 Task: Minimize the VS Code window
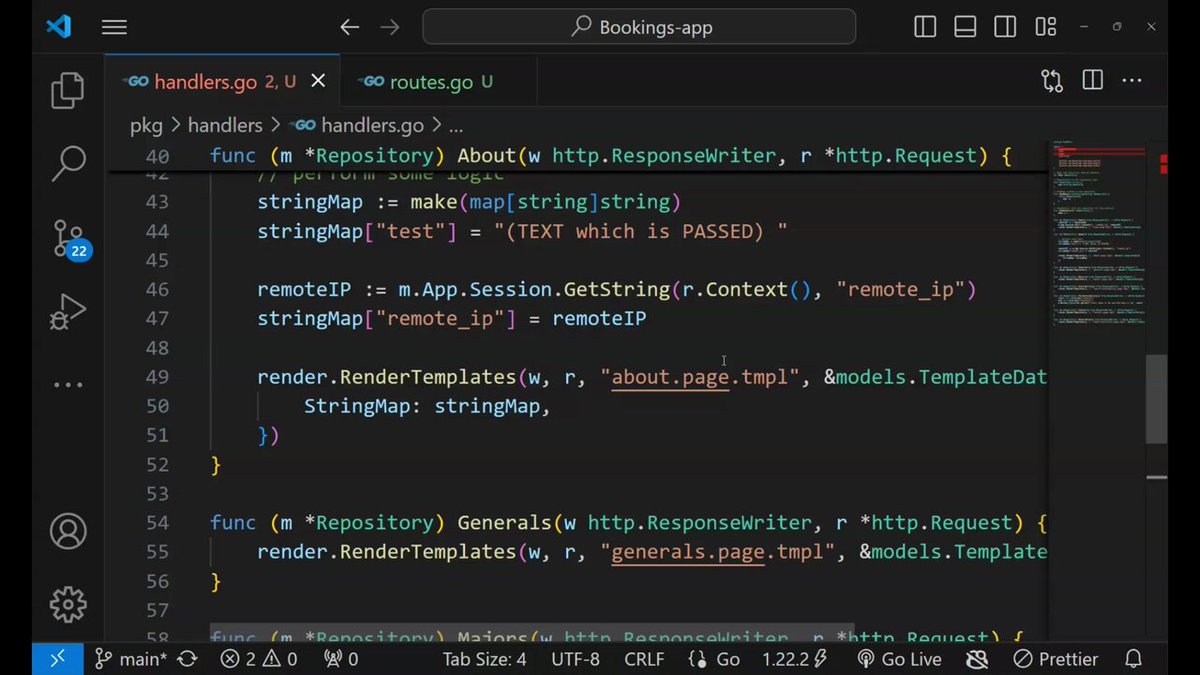[x=1085, y=27]
